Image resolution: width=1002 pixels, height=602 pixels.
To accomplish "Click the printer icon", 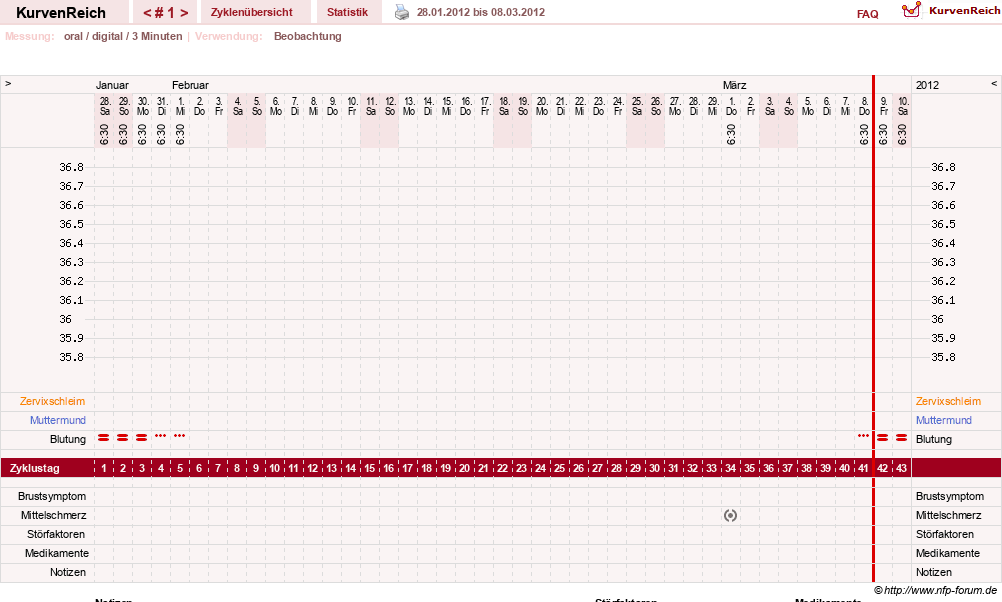I will (x=401, y=12).
